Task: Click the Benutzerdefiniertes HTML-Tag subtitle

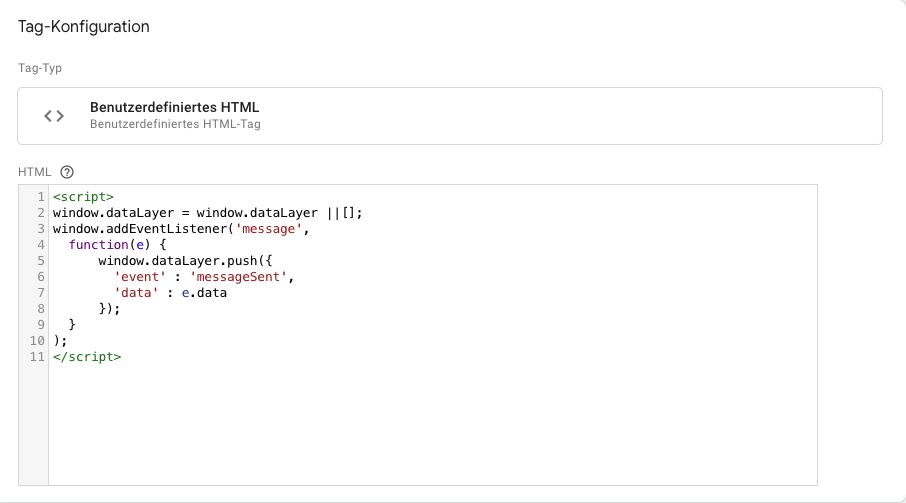Action: (x=175, y=124)
